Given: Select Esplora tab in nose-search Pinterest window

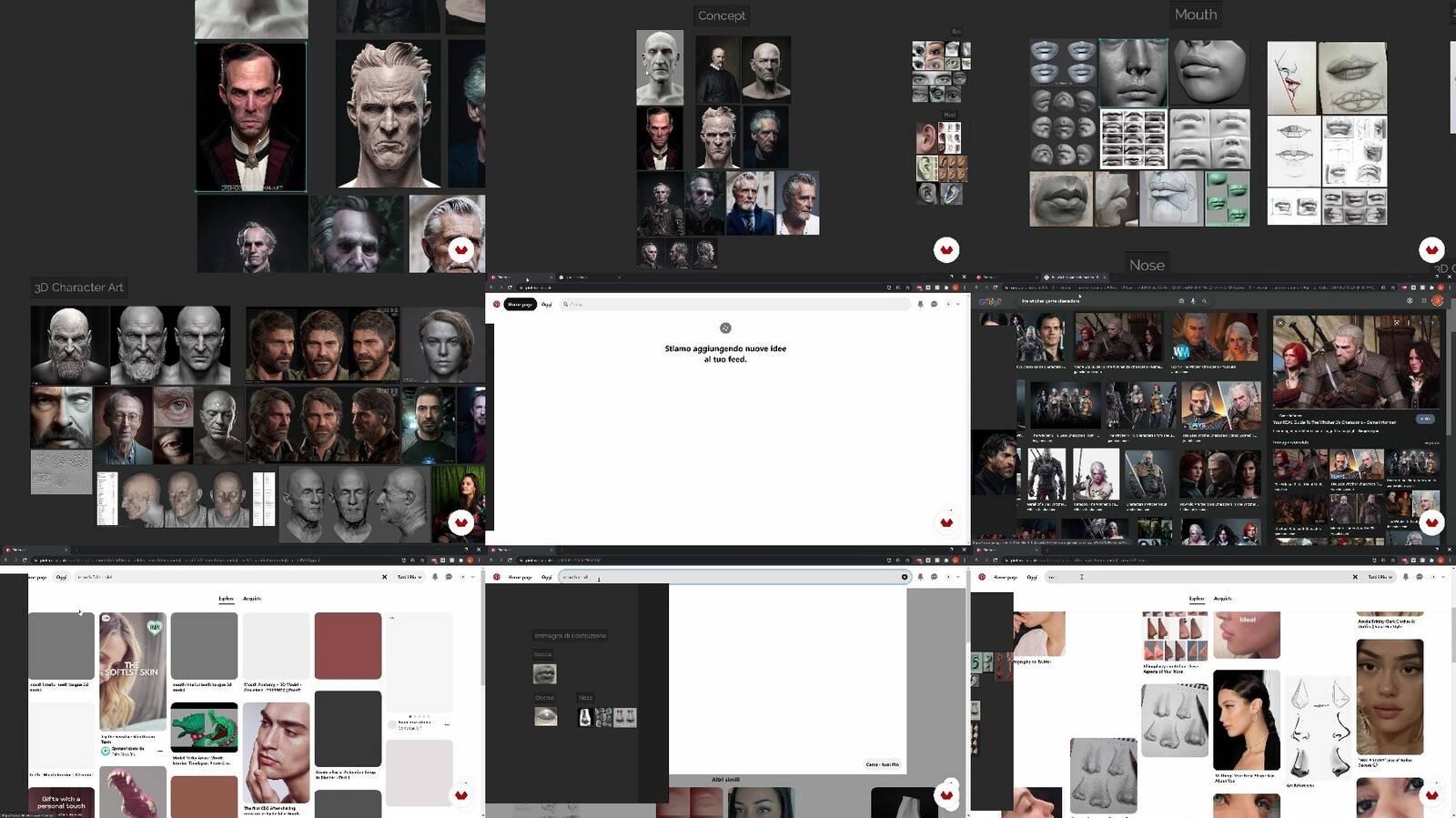Looking at the screenshot, I should (x=1197, y=599).
